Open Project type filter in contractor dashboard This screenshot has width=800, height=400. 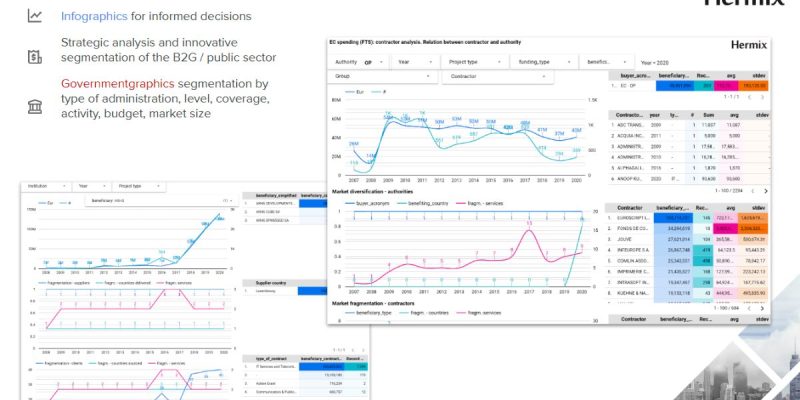click(475, 62)
